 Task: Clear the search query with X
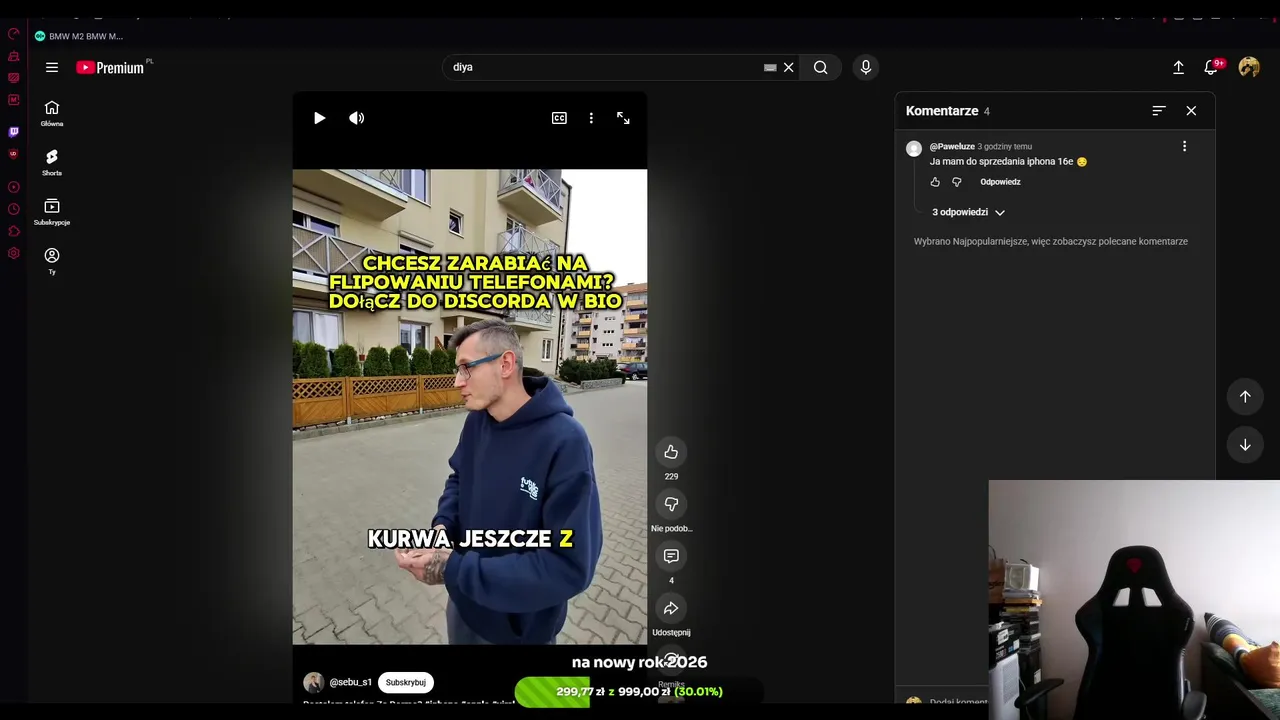tap(788, 67)
